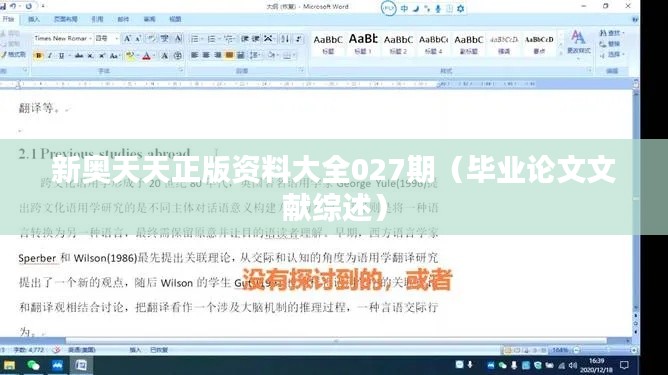Open WeChat from the taskbar
The height and width of the screenshot is (375, 668).
click(33, 365)
